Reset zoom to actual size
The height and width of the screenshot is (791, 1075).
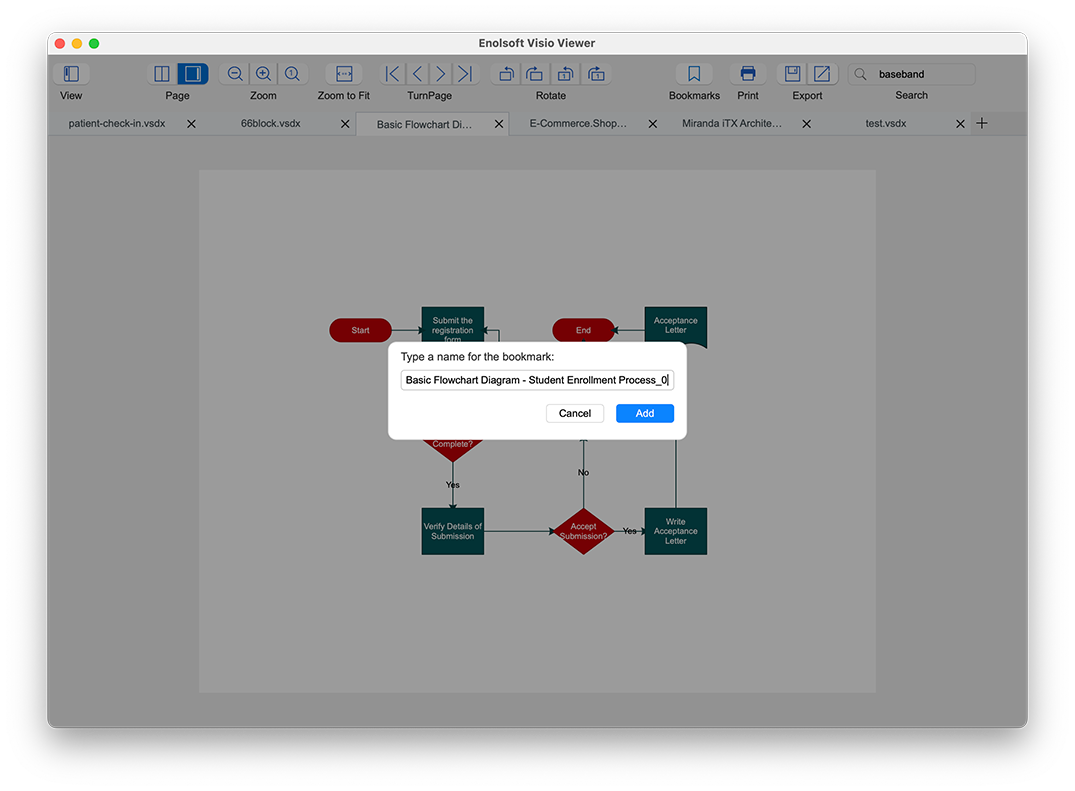(292, 74)
